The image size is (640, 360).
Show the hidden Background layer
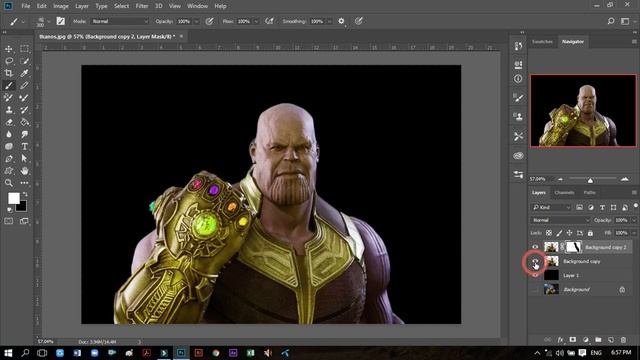pyautogui.click(x=535, y=290)
